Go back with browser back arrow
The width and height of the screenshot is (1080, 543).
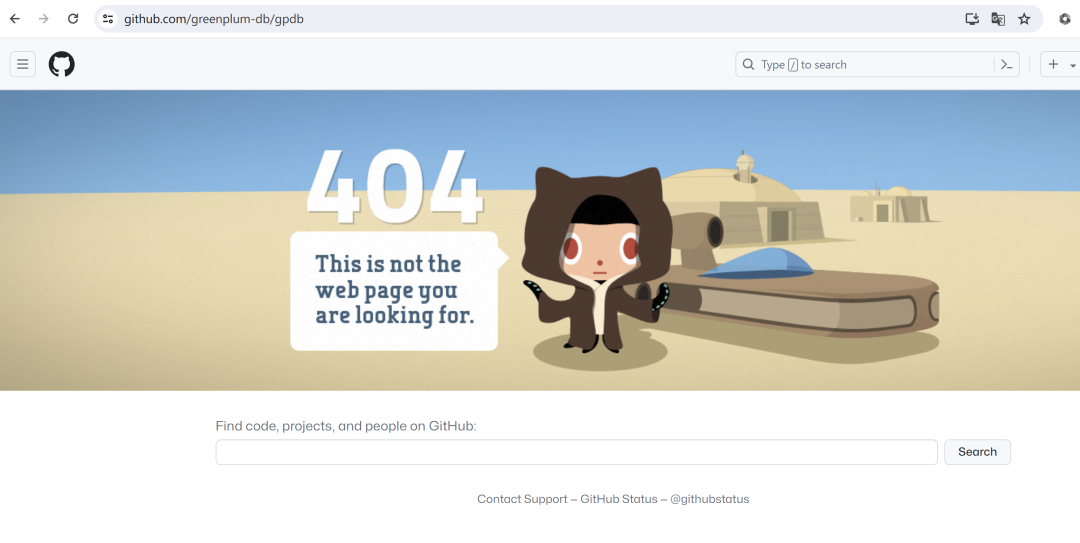pos(14,19)
